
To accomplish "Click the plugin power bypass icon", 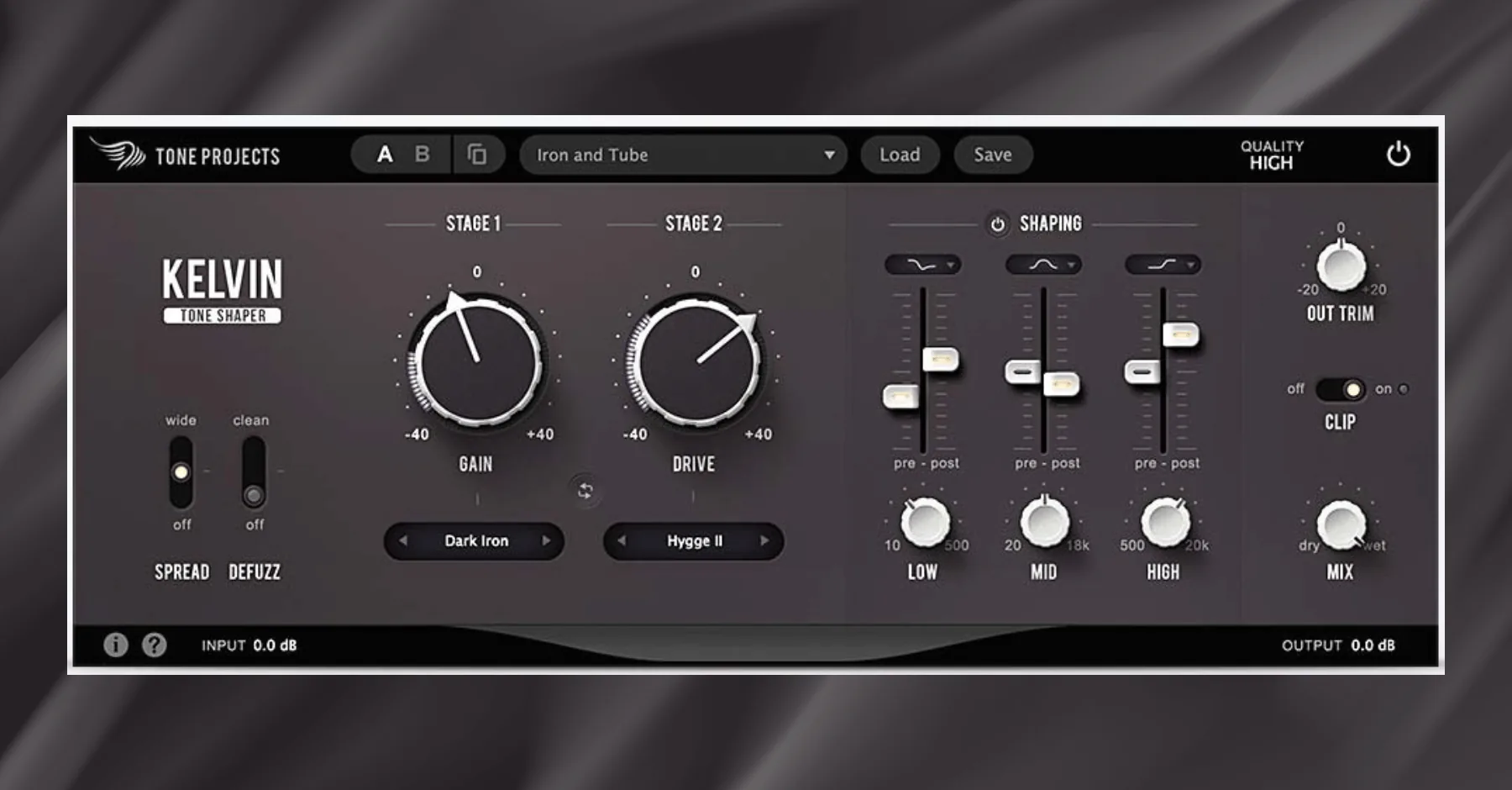I will tap(1398, 155).
